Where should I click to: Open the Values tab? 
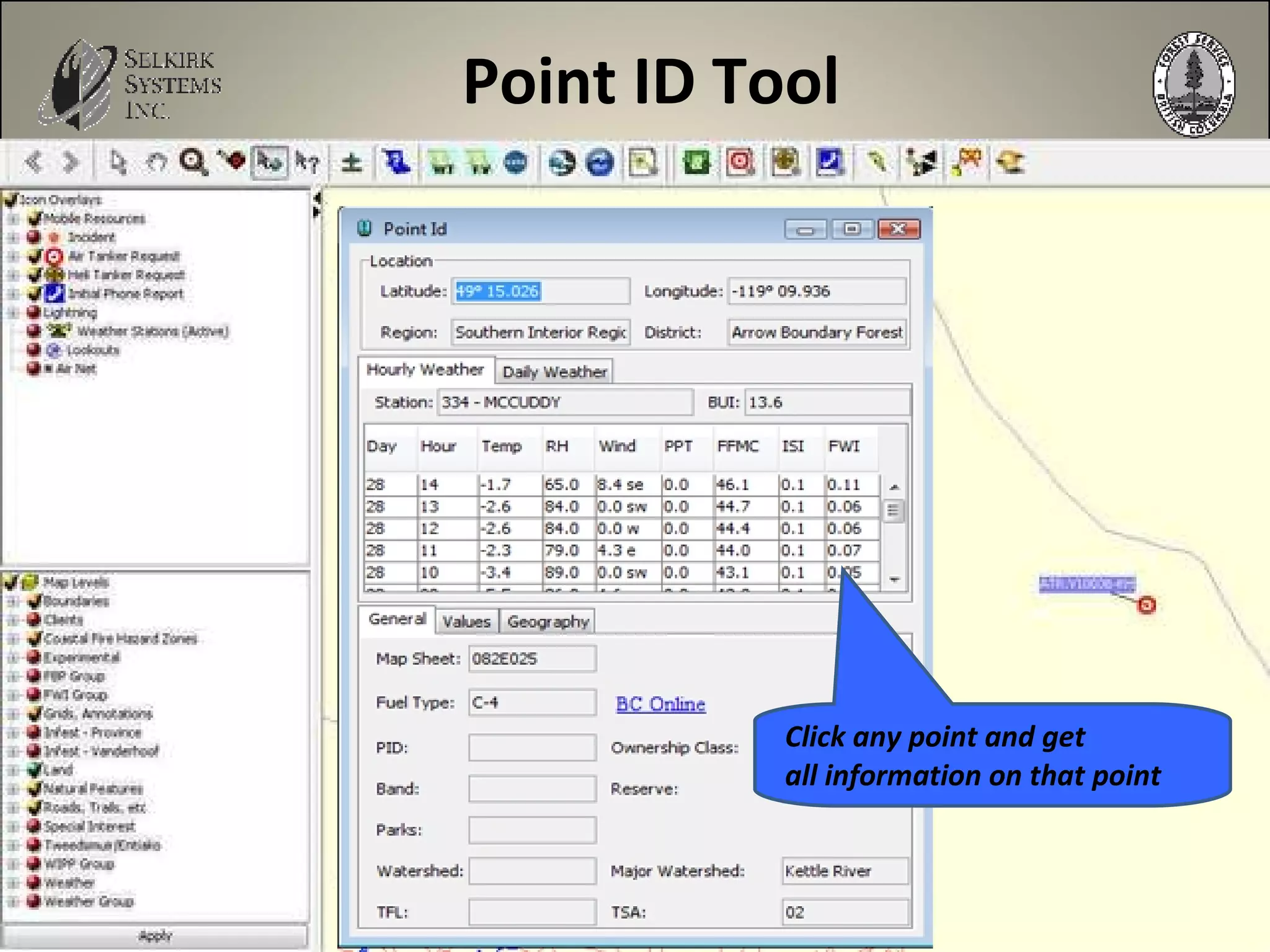pyautogui.click(x=466, y=622)
